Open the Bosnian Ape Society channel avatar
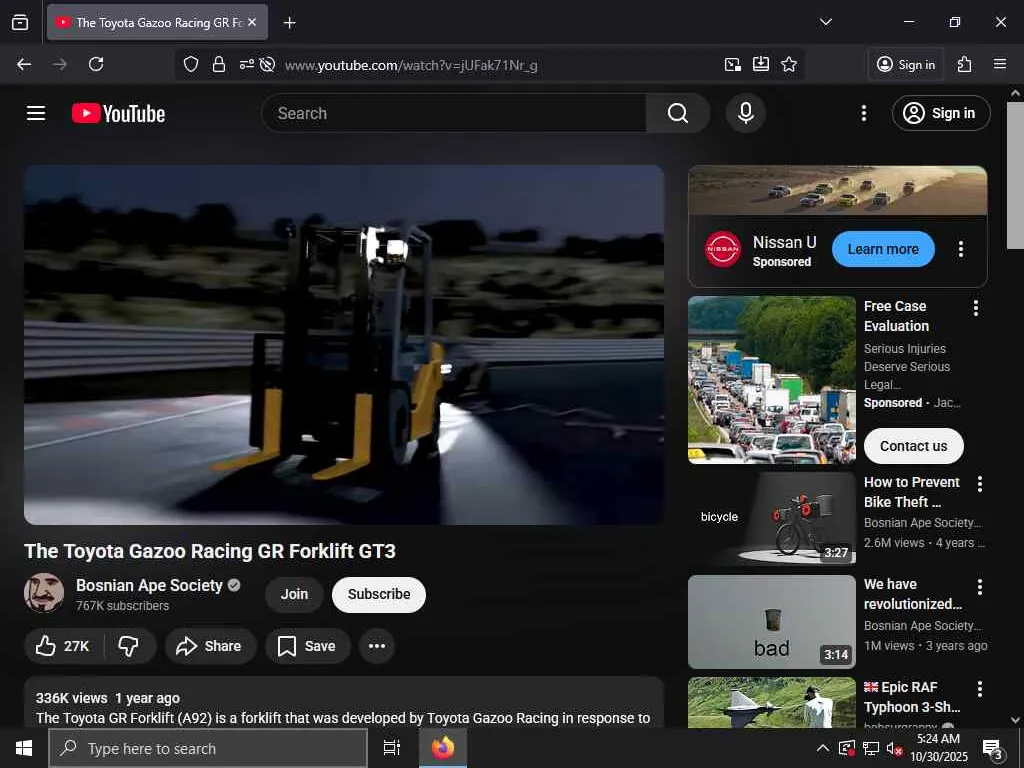The image size is (1024, 768). (44, 593)
